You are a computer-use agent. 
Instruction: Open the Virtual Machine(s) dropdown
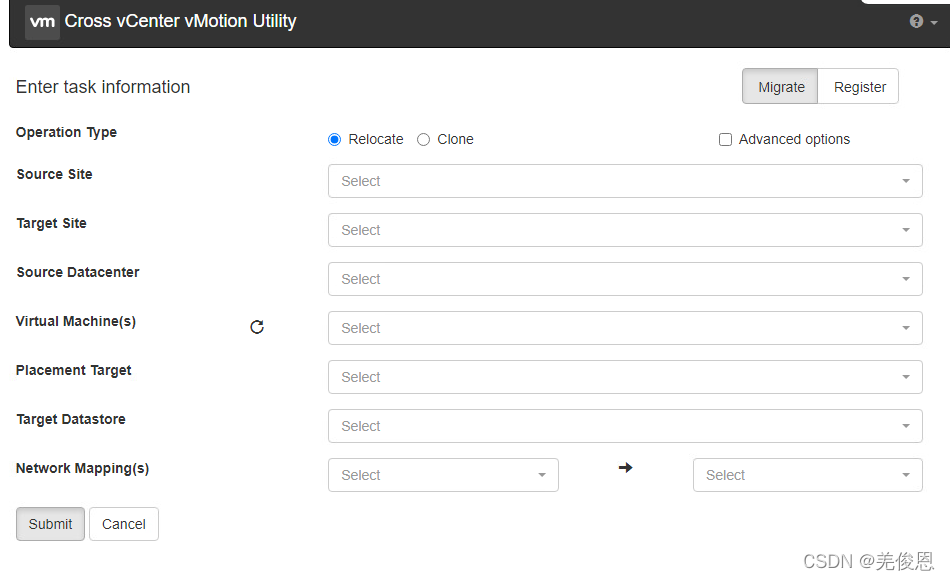625,328
